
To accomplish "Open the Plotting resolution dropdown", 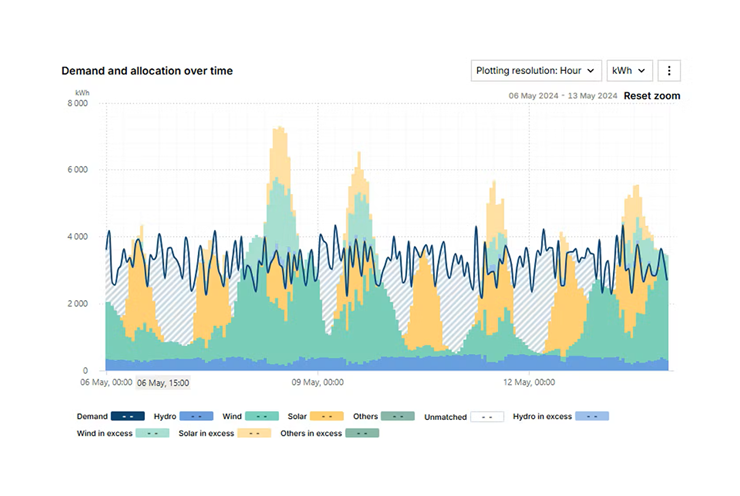I will 536,71.
